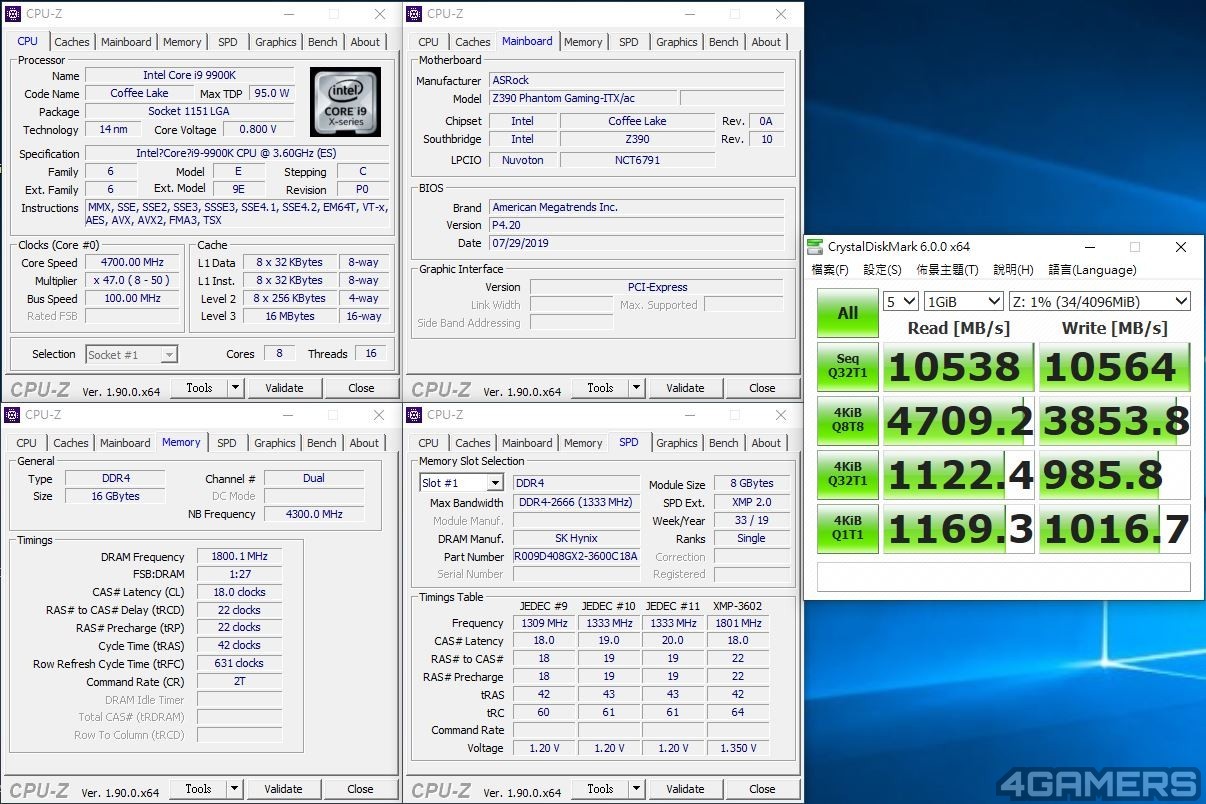1206x804 pixels.
Task: Click Close button in SPD window
Action: coord(762,789)
